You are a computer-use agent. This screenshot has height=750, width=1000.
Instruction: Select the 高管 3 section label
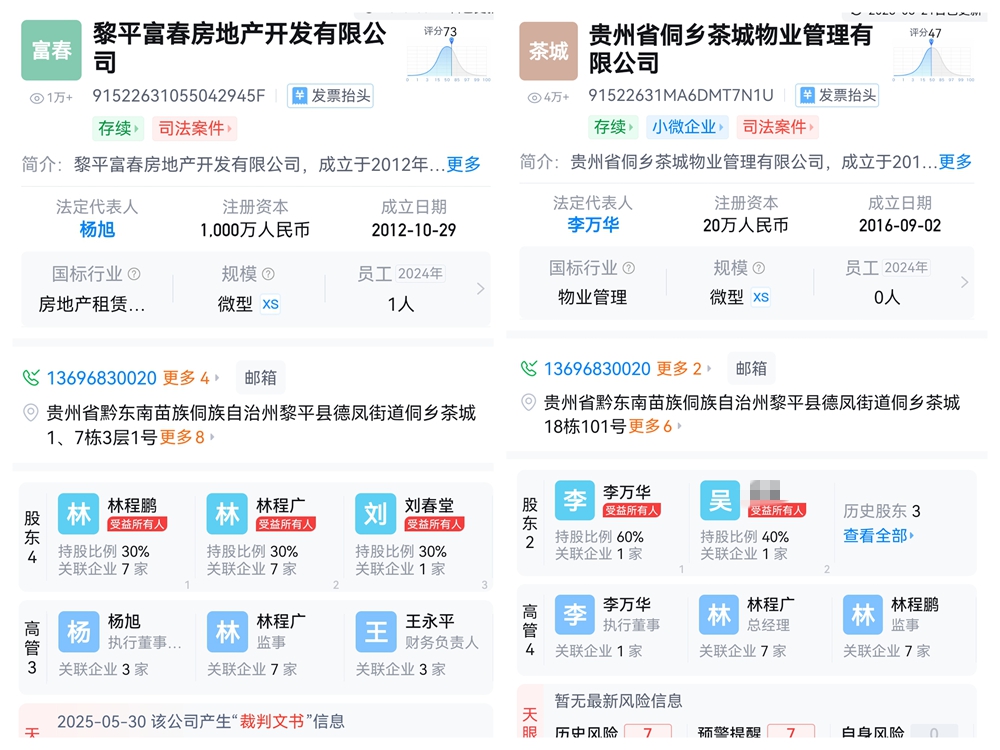click(x=32, y=648)
